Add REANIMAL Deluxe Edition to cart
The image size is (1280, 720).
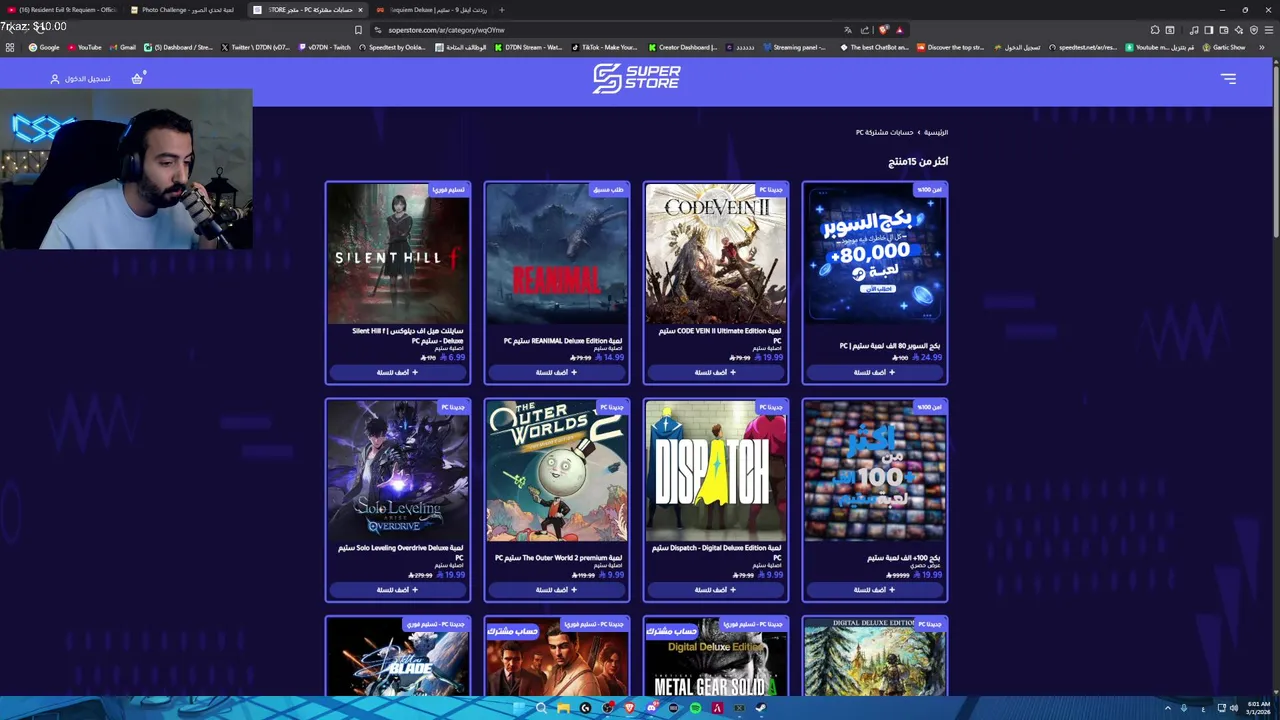coord(557,372)
